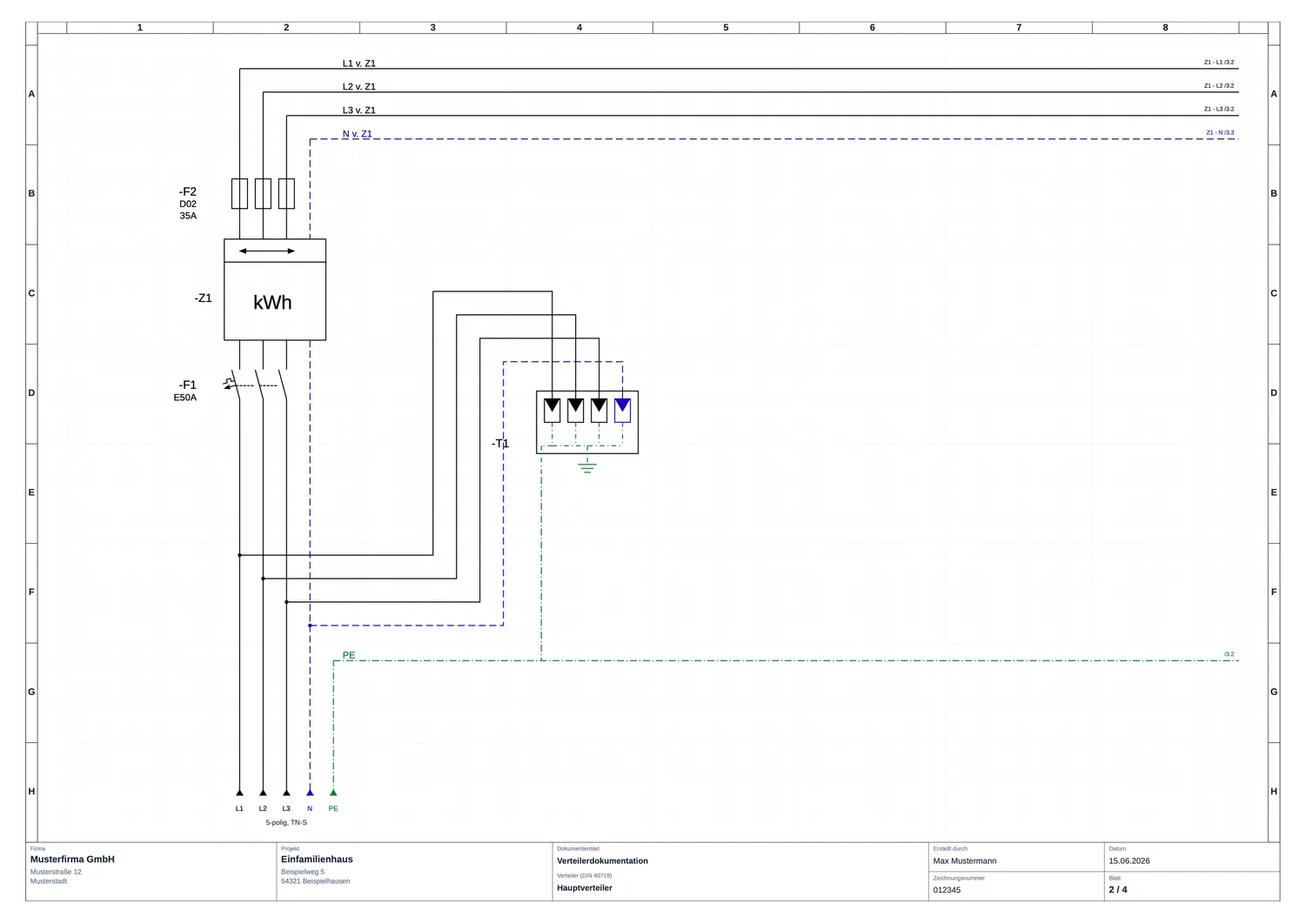This screenshot has height=924, width=1305.
Task: Select the kWh meter symbol -Z1
Action: [x=275, y=290]
